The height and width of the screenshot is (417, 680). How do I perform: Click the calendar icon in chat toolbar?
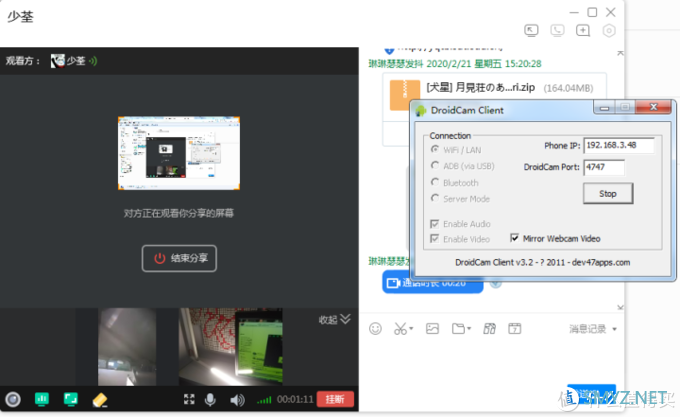click(515, 329)
